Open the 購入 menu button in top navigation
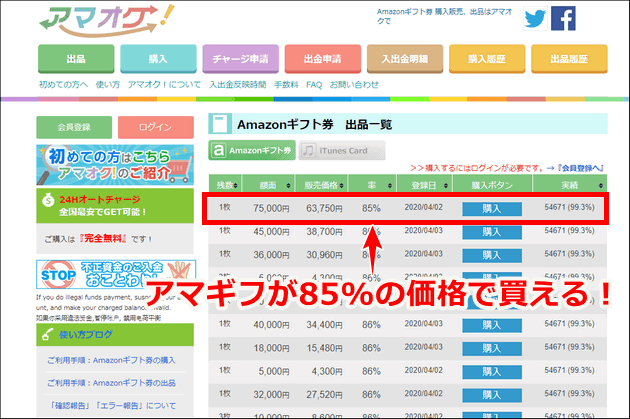 158,59
